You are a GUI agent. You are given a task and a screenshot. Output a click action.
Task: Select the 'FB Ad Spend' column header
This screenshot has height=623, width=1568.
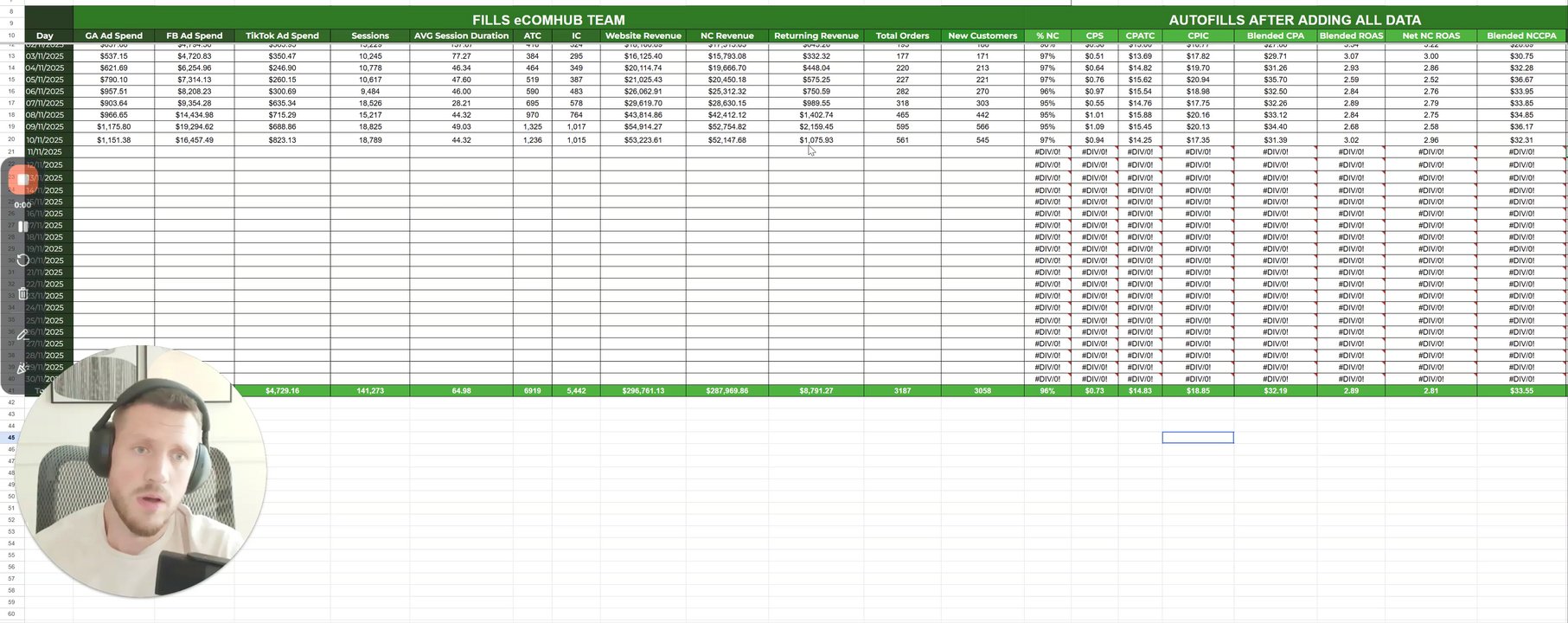click(x=194, y=35)
